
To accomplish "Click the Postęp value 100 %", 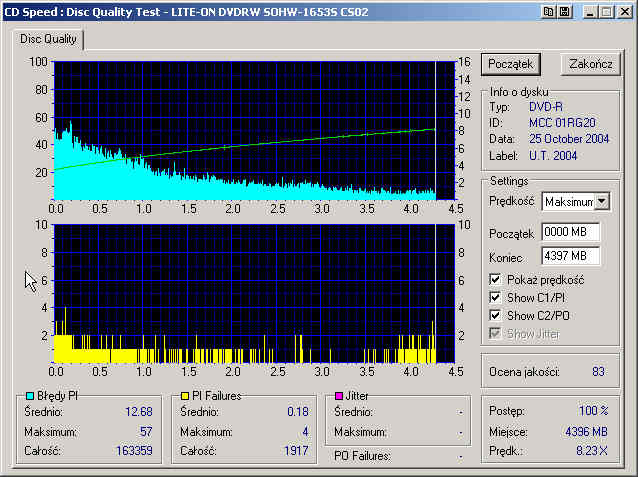I will click(593, 411).
